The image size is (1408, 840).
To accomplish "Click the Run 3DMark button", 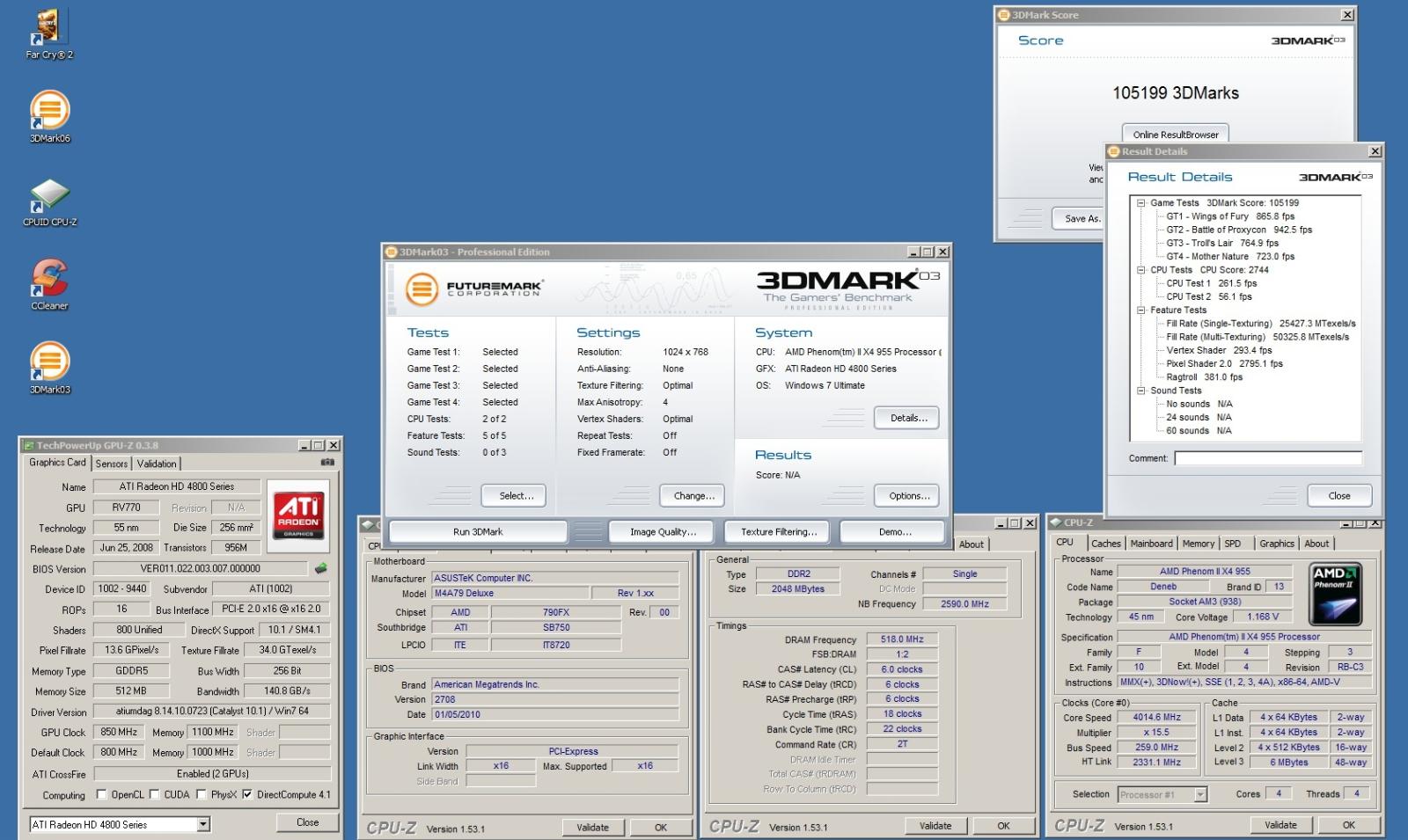I will 478,531.
